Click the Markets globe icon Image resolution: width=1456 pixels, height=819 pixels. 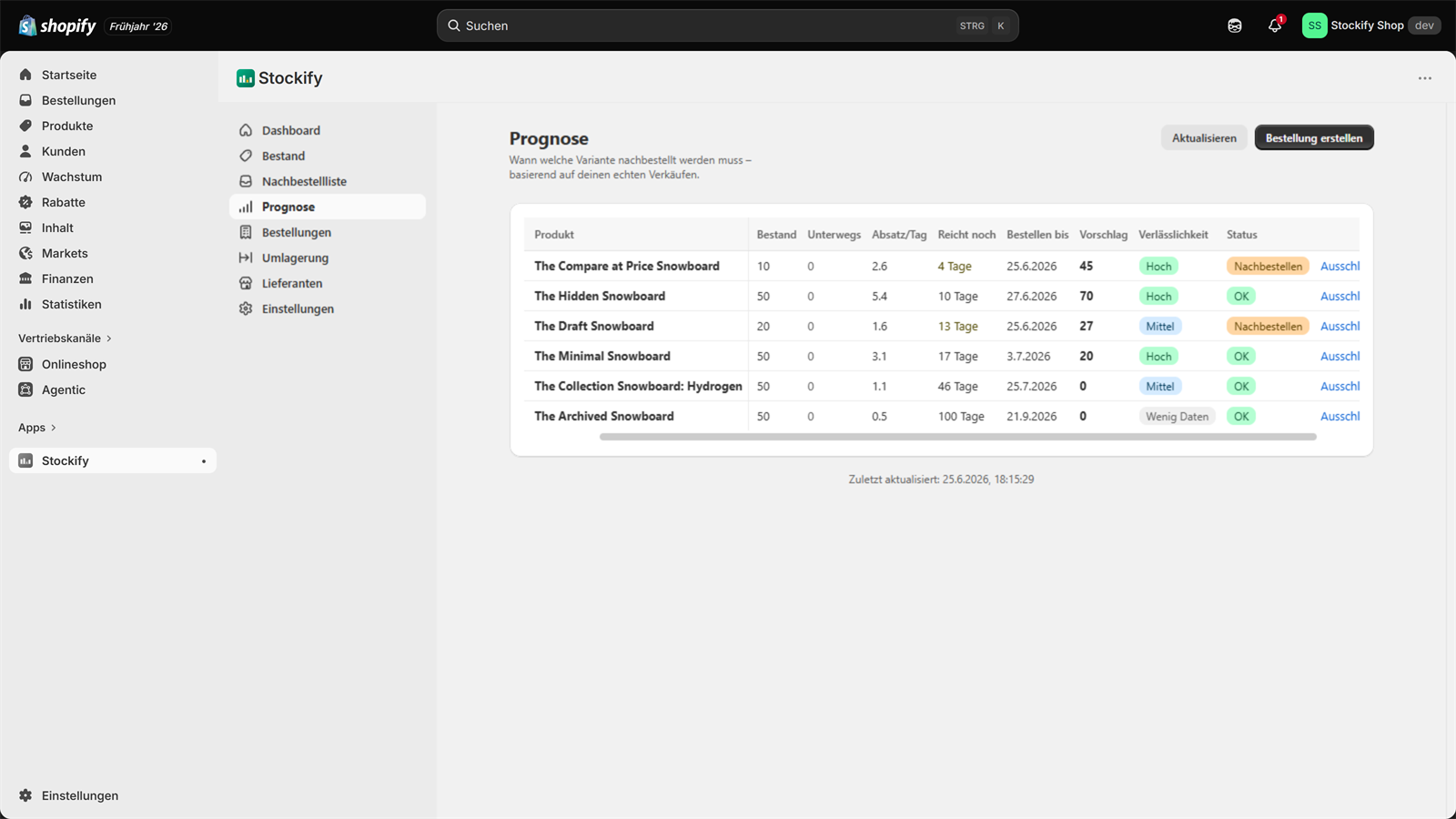click(25, 253)
